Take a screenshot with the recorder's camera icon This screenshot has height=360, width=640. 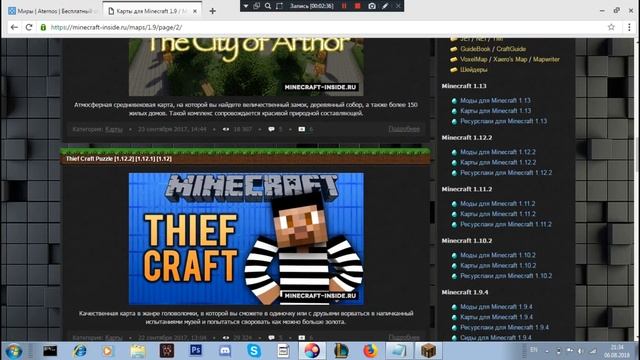coord(371,6)
